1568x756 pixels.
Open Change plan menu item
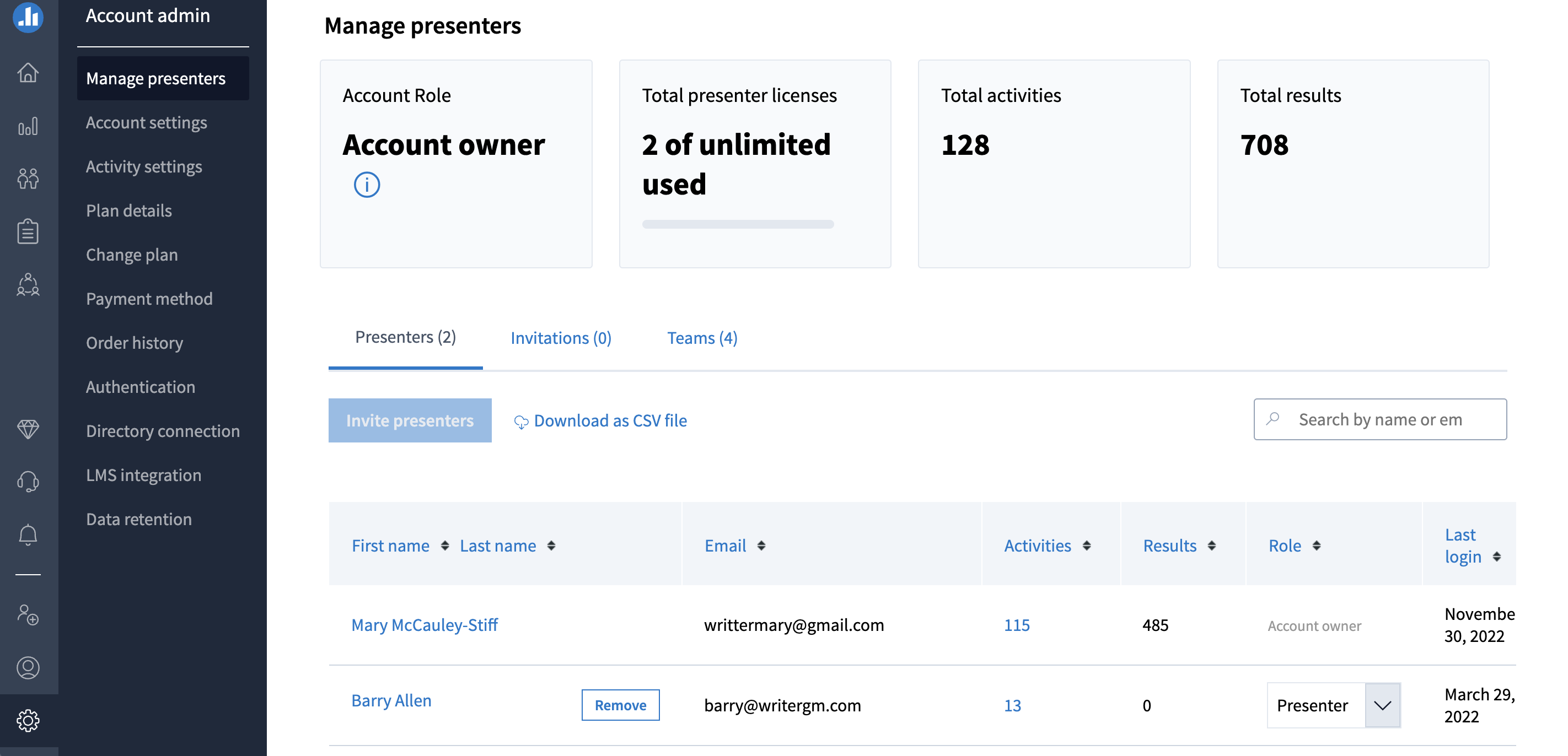pyautogui.click(x=131, y=255)
